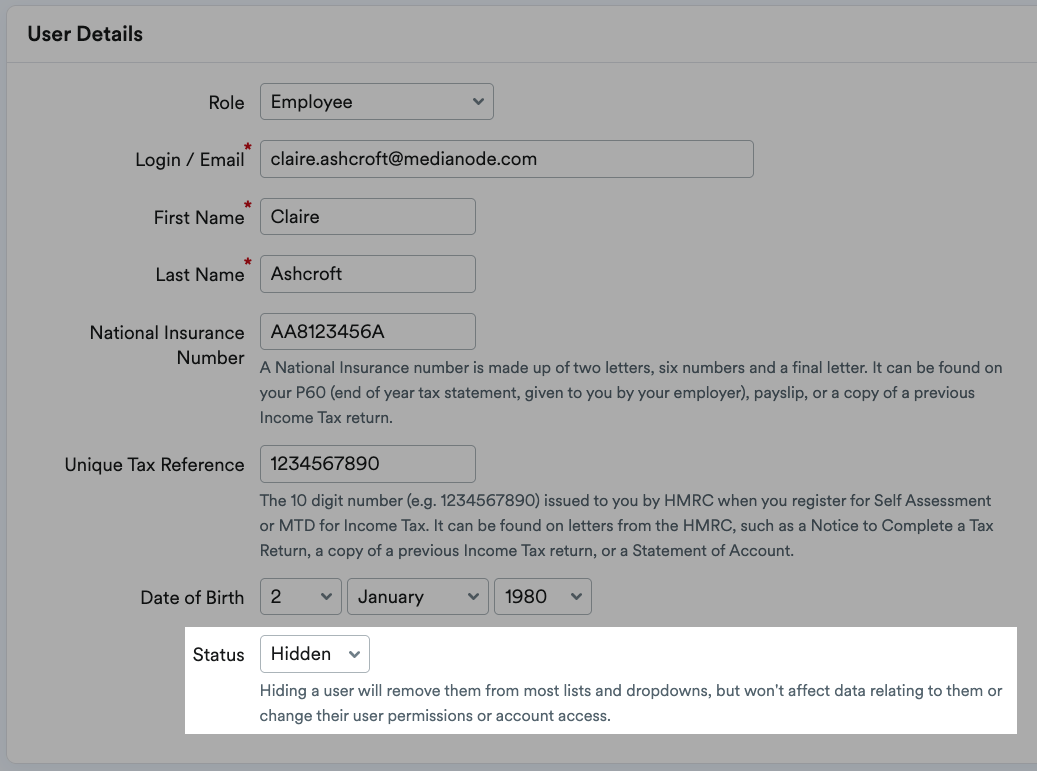Click the Status label
The image size is (1037, 771).
(x=219, y=655)
